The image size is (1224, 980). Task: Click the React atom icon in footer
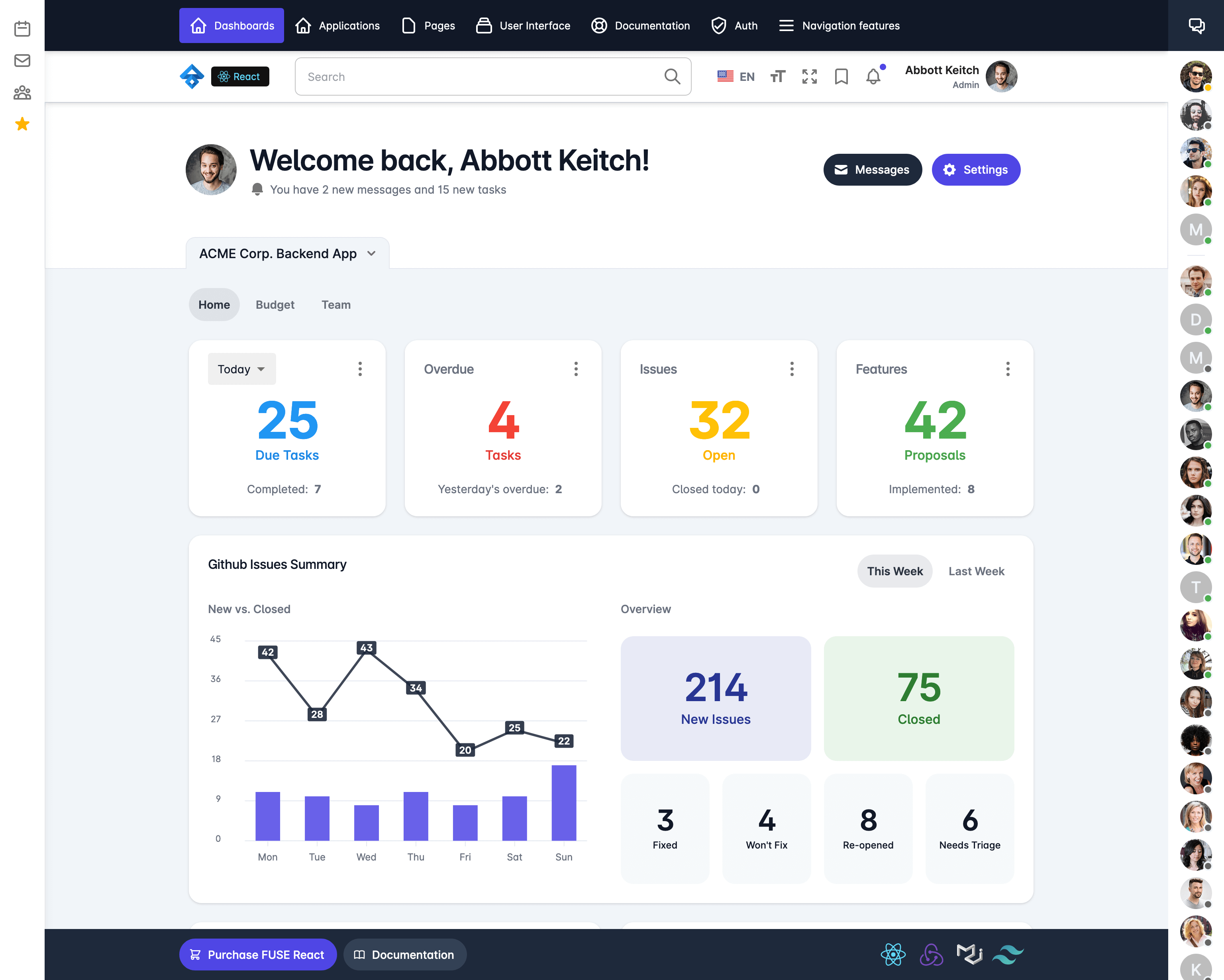coord(893,955)
